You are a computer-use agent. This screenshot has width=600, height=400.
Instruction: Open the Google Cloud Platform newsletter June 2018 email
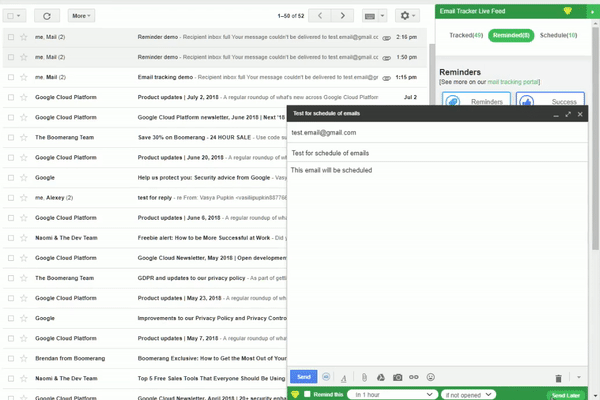(145, 118)
